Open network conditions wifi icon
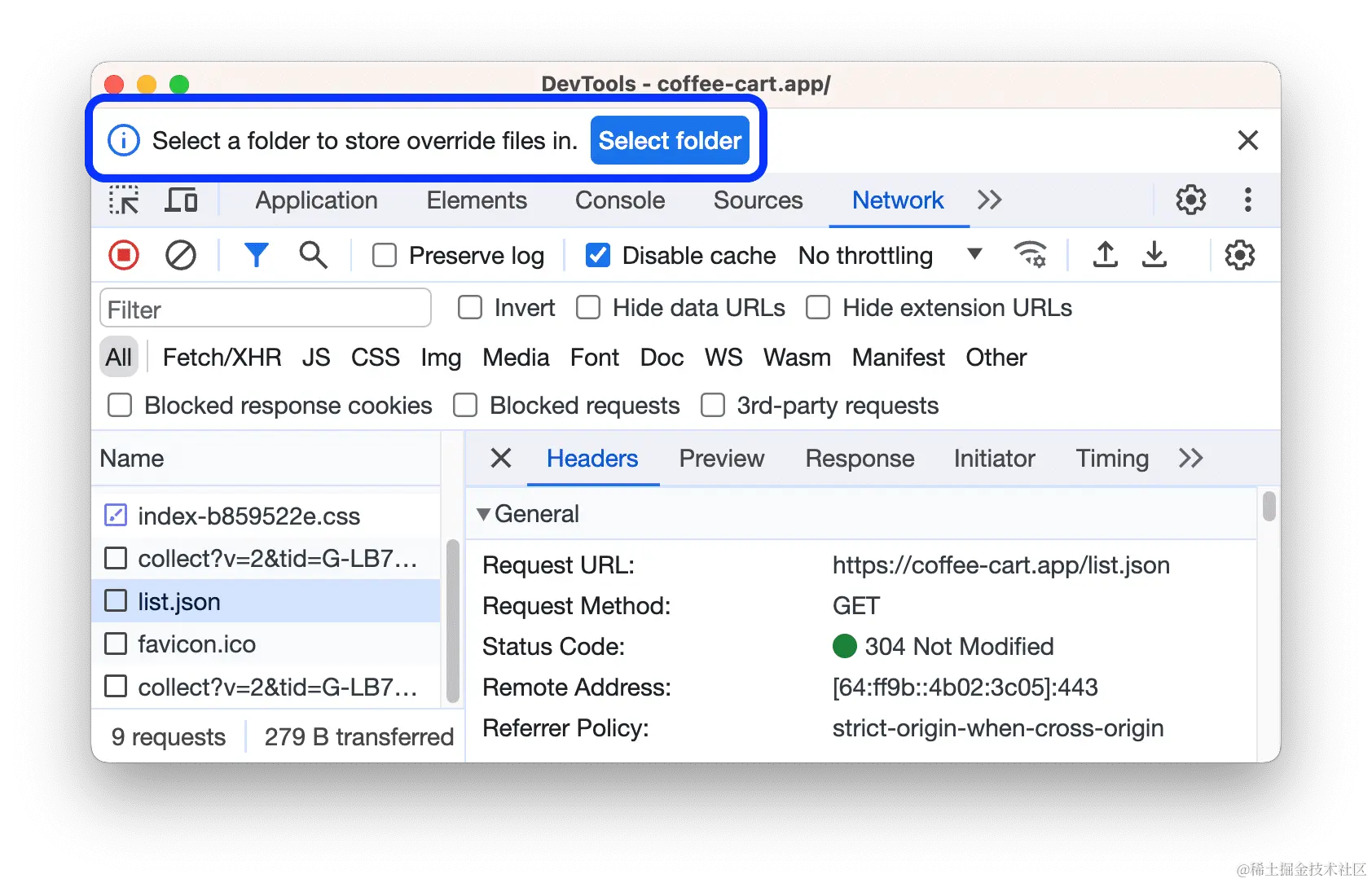Image resolution: width=1372 pixels, height=883 pixels. pos(1031,255)
